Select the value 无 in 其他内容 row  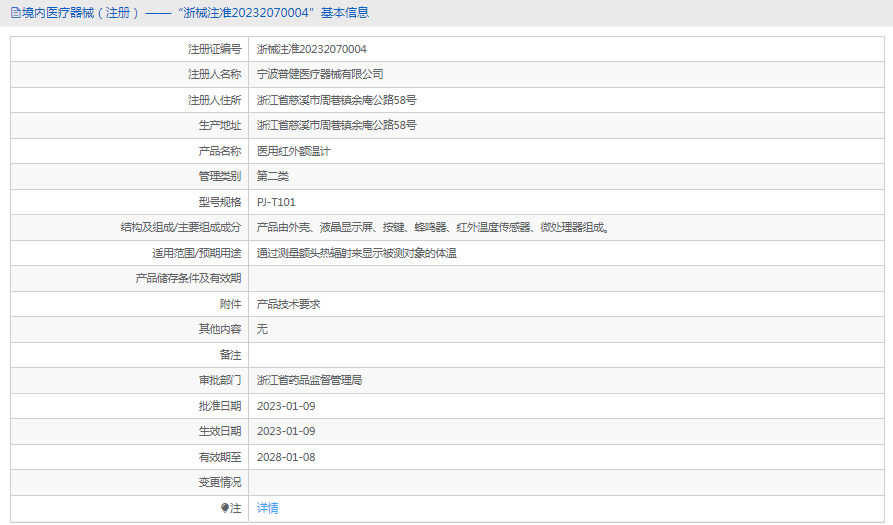(262, 329)
